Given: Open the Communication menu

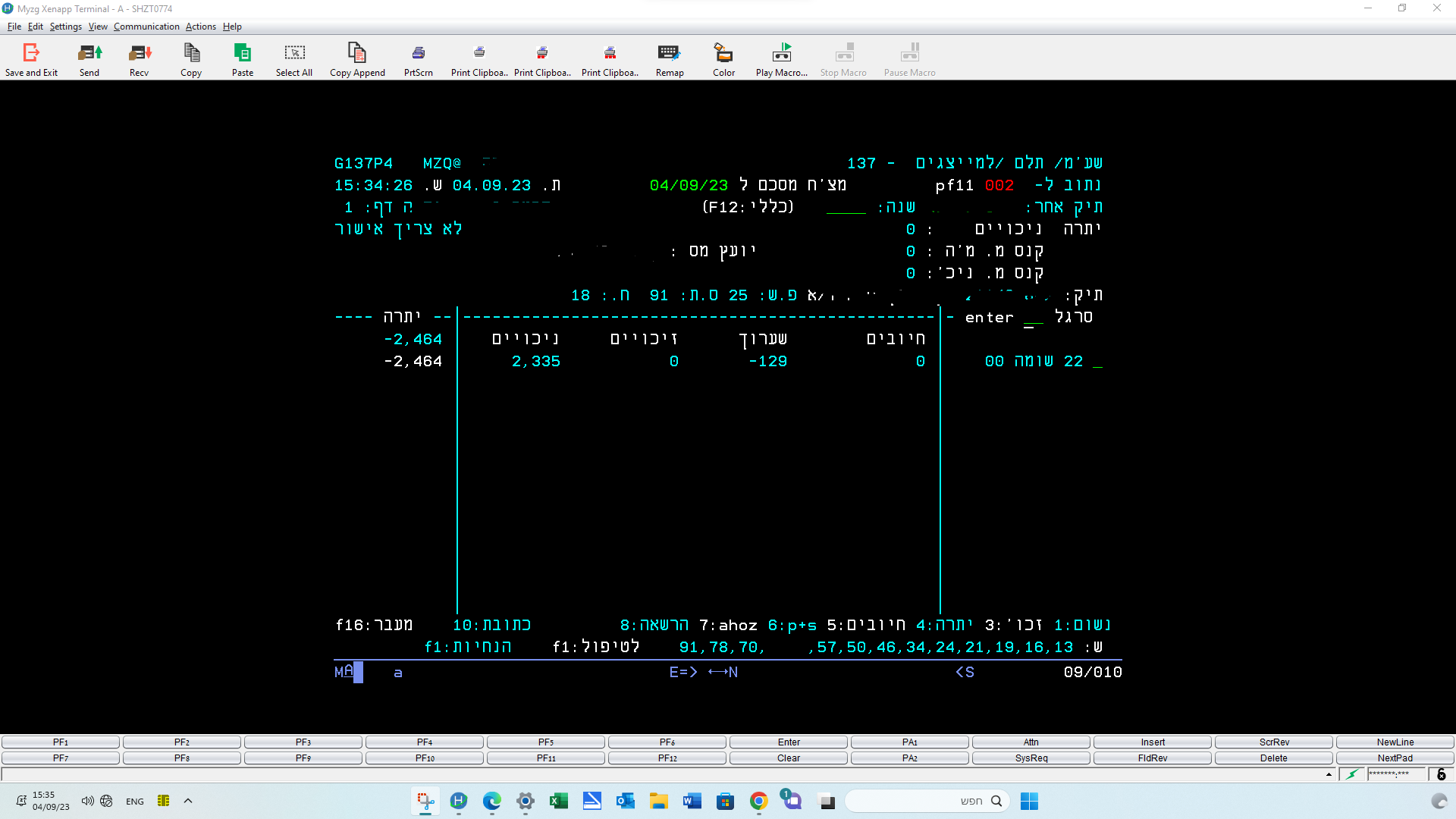Looking at the screenshot, I should [x=146, y=27].
